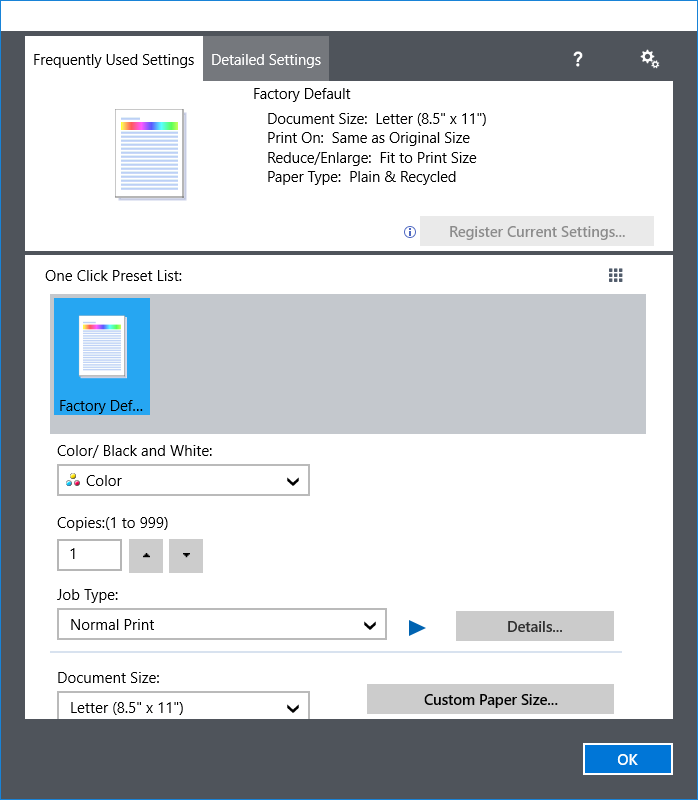Open the Custom Paper Size... dialog
Image resolution: width=698 pixels, height=800 pixels.
(x=490, y=700)
